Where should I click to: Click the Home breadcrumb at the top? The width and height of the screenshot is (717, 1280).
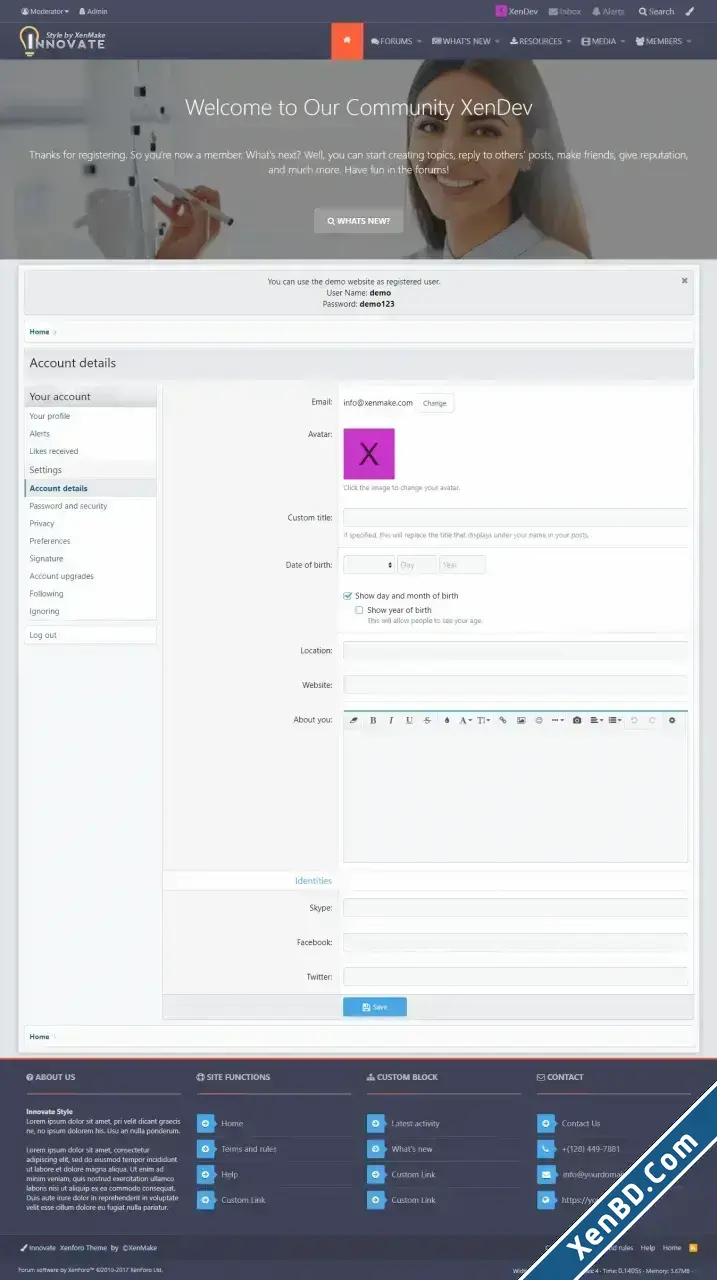tap(39, 332)
